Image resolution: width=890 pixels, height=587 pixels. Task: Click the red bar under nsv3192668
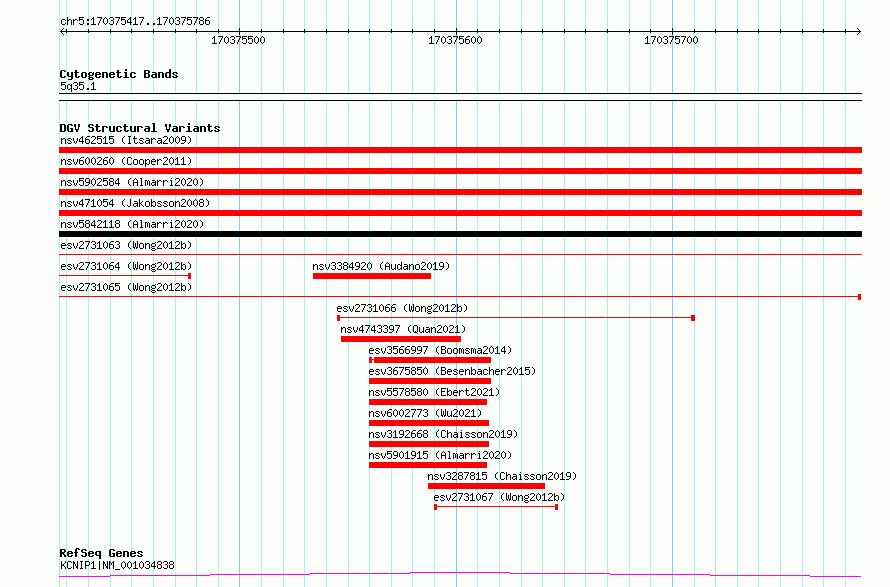point(429,444)
